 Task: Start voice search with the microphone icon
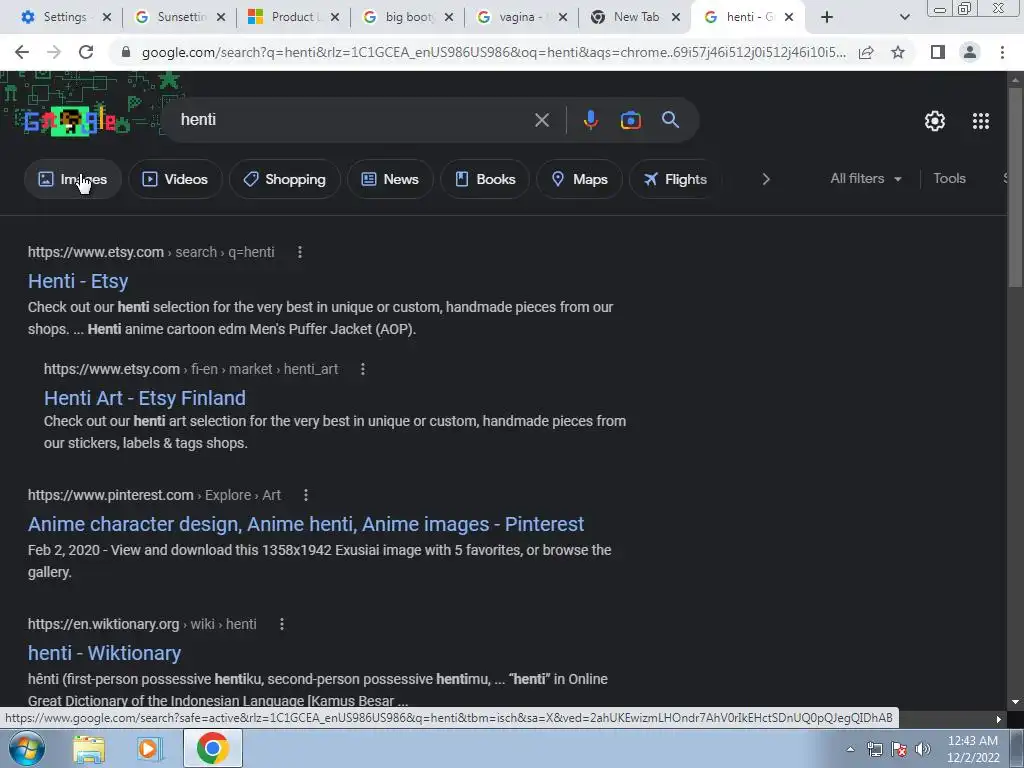(x=590, y=120)
